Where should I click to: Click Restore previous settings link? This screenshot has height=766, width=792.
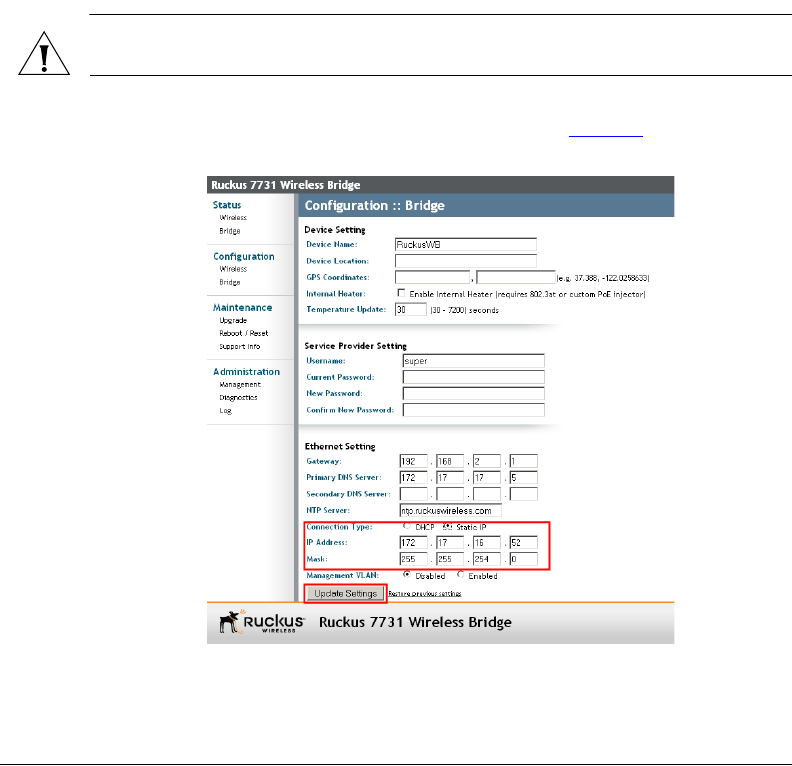pos(425,594)
